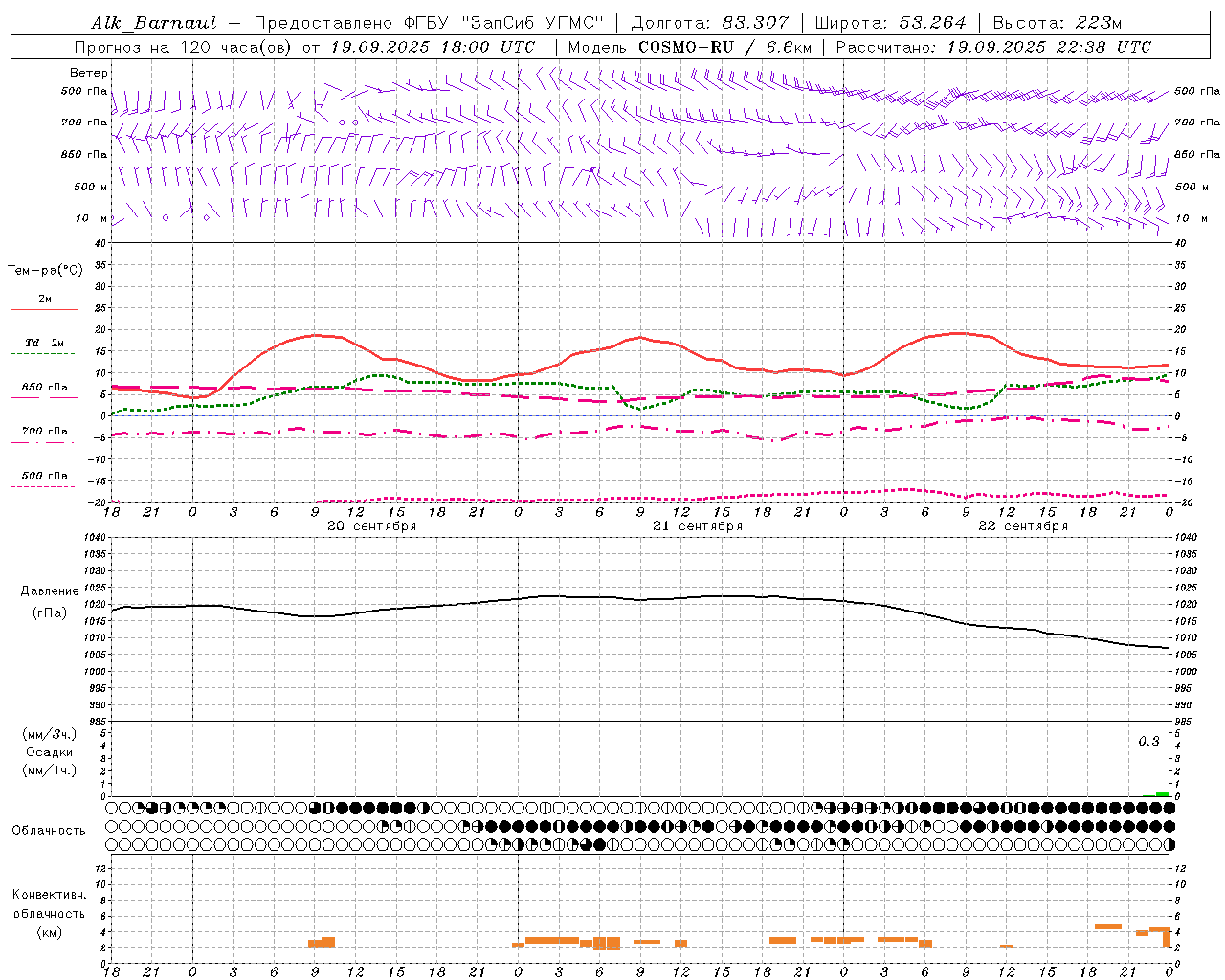Viewport: 1225px width, 980px height.
Task: Select the Прогноз на 120 часа(ов) text
Action: [185, 47]
